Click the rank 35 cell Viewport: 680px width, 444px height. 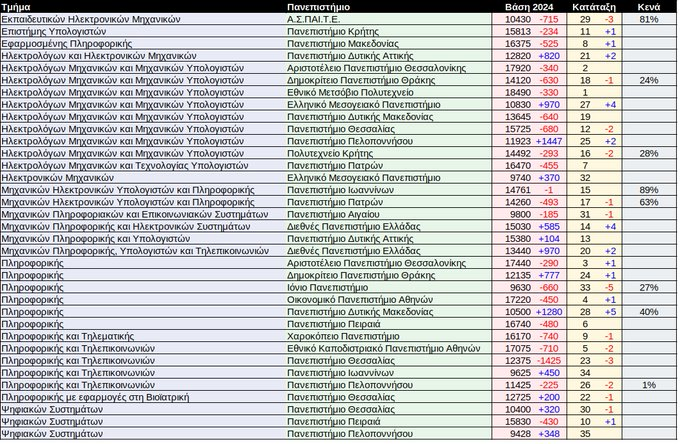(x=585, y=434)
